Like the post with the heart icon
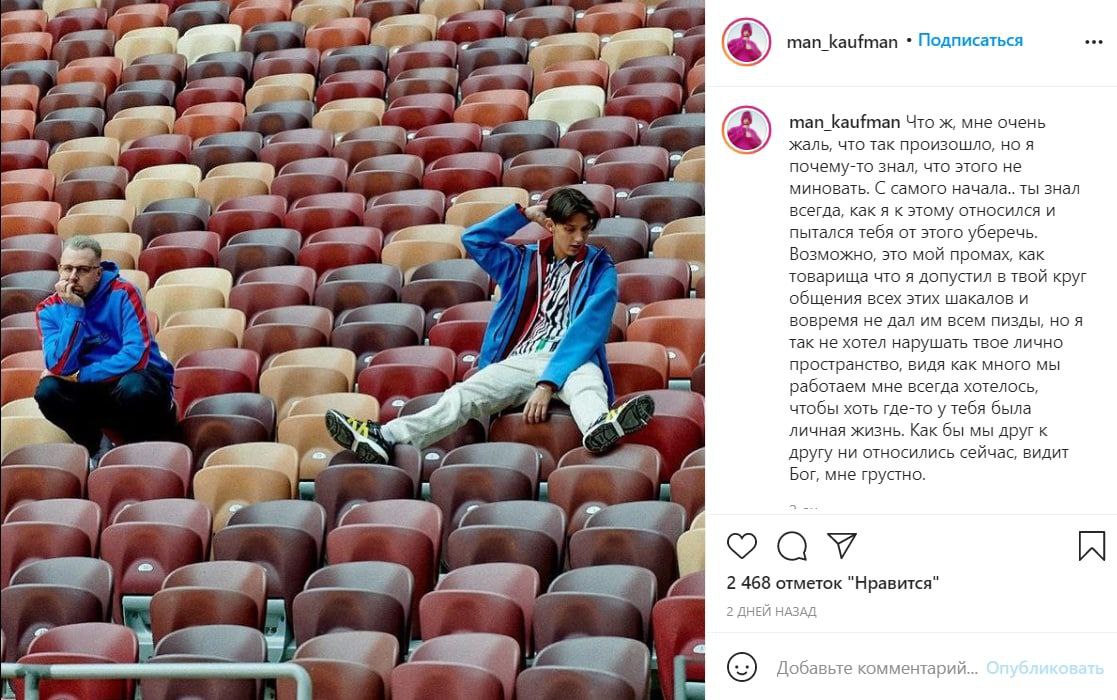 (x=742, y=546)
